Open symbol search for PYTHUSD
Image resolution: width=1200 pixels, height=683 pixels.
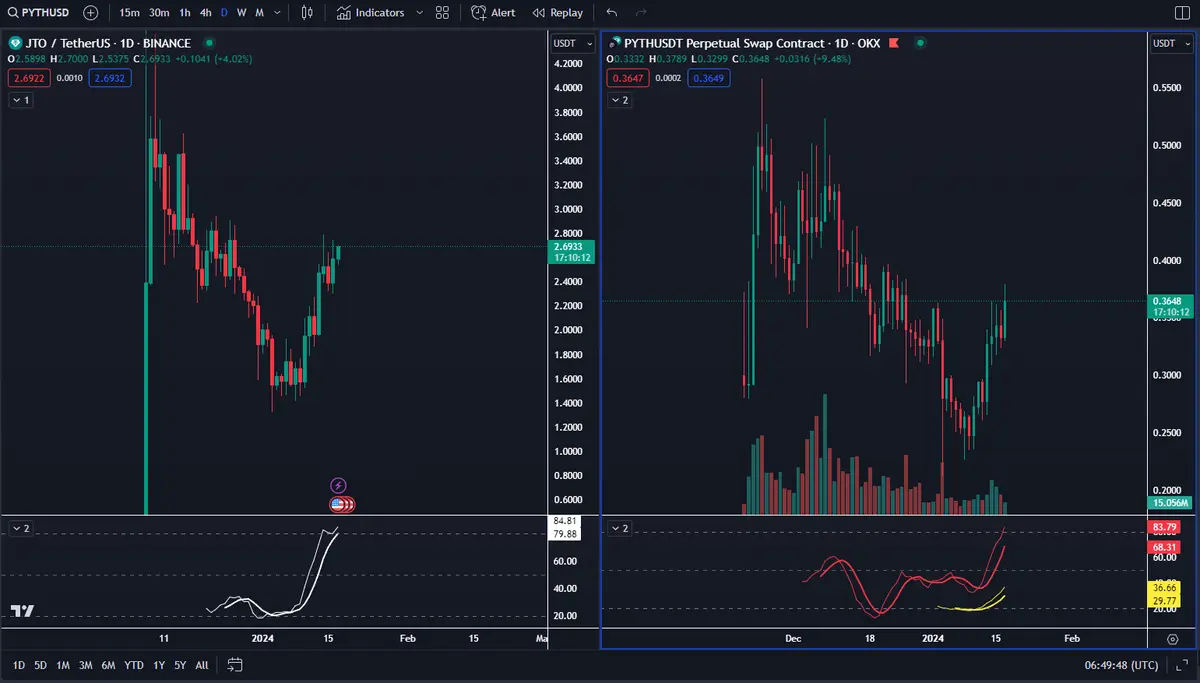38,13
